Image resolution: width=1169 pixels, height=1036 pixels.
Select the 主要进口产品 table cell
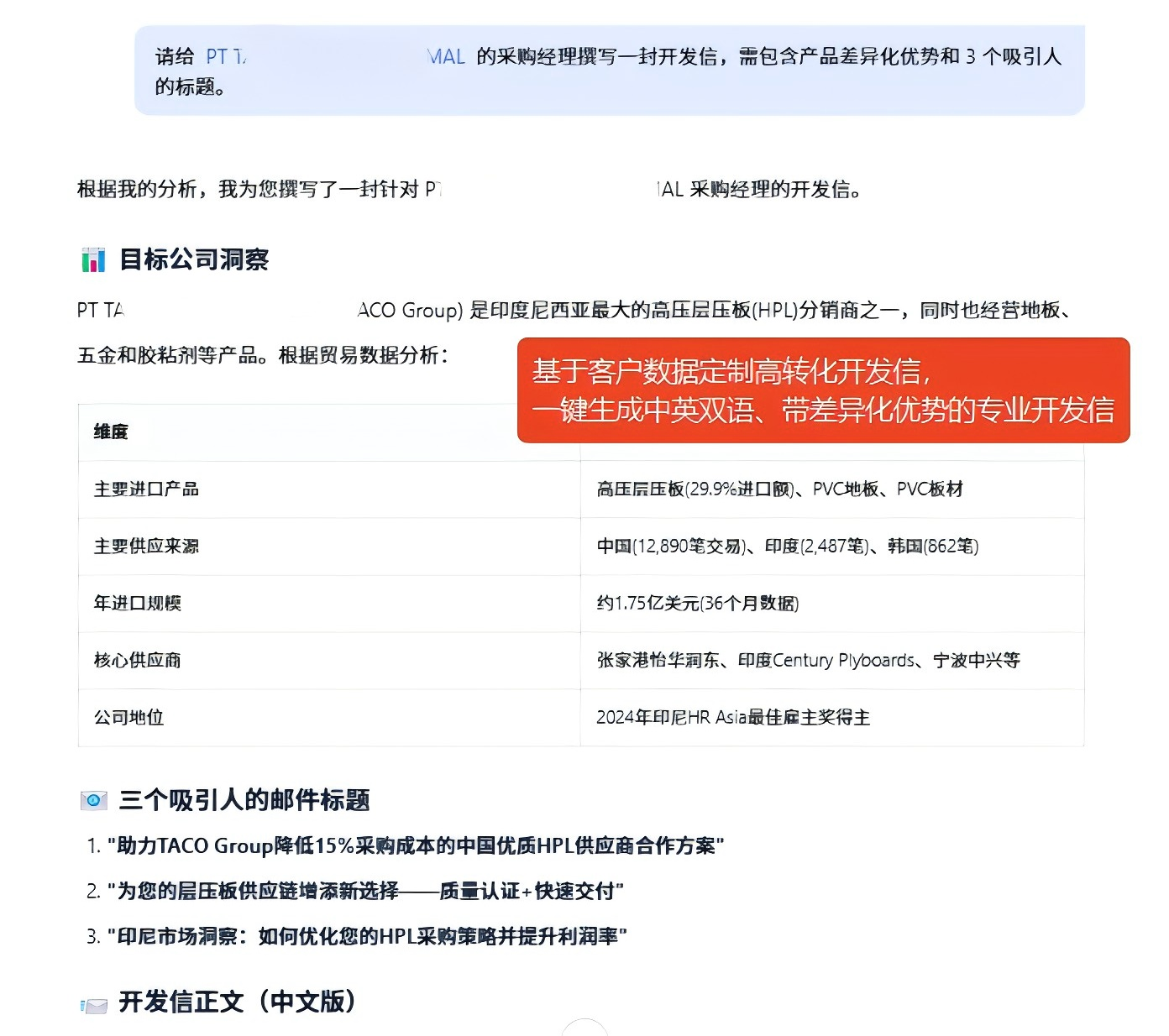tap(329, 489)
